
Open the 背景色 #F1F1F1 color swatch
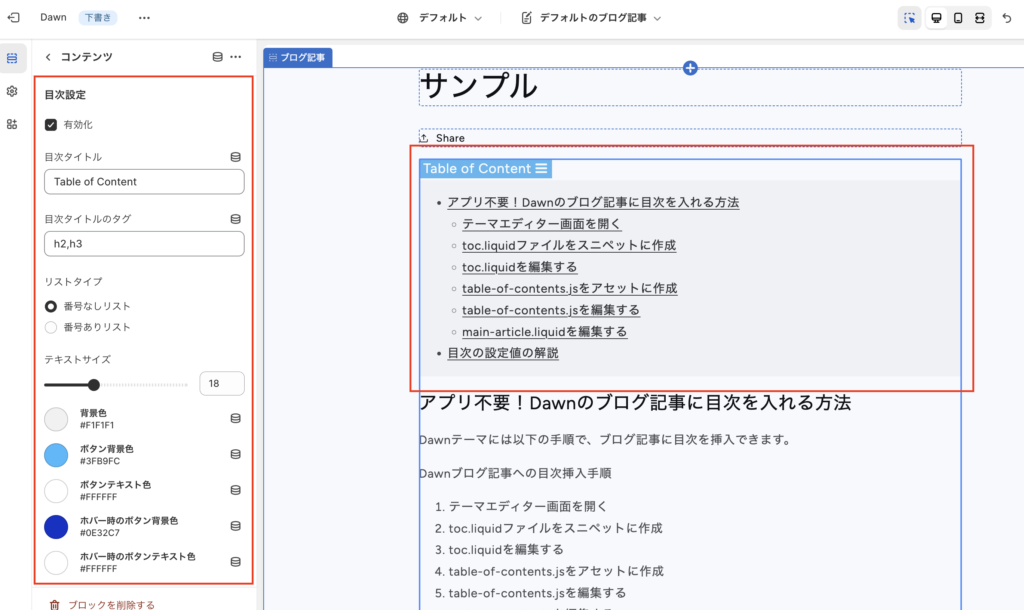pos(56,419)
